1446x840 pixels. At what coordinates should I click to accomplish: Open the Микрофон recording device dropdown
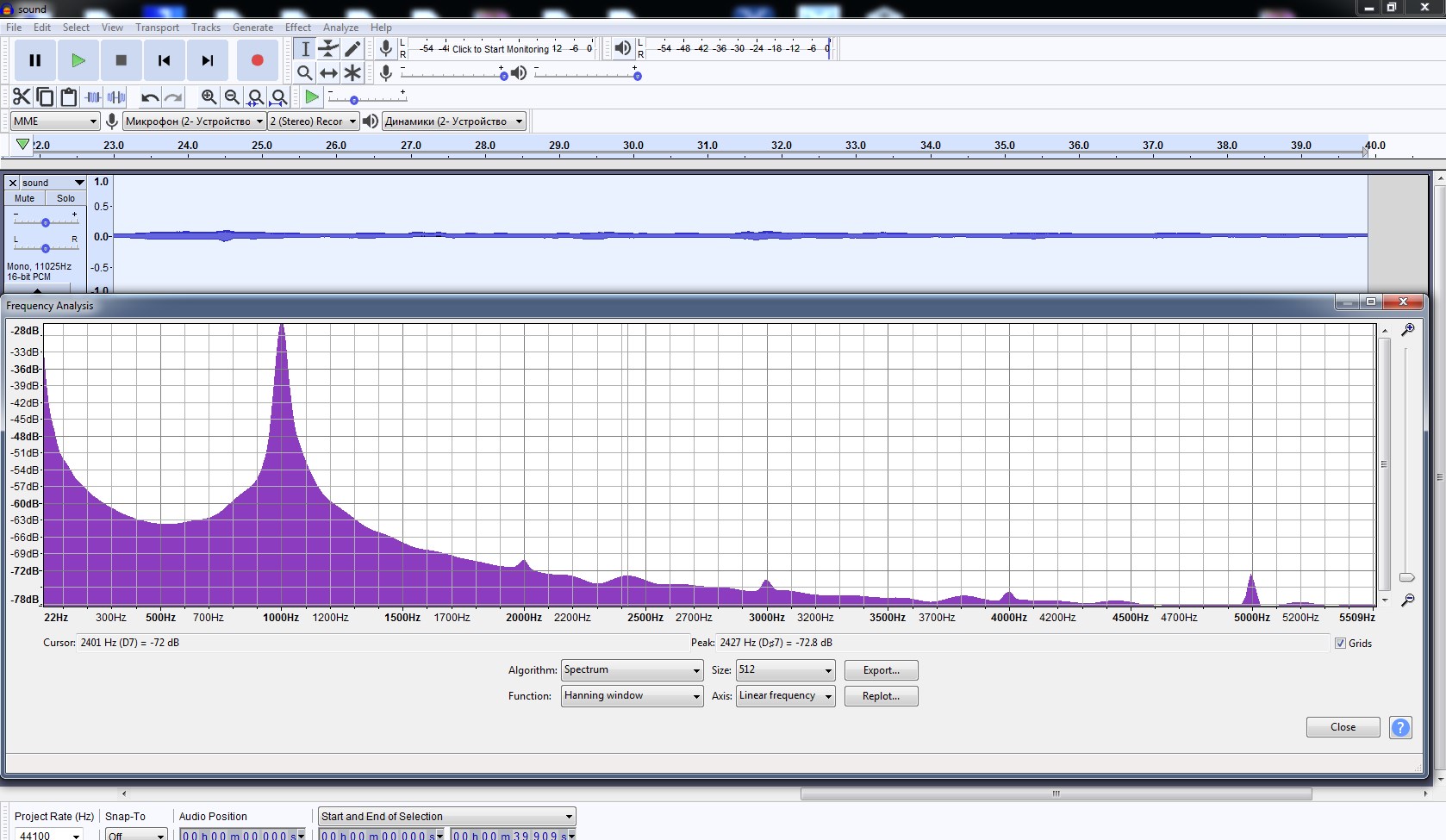pos(194,121)
